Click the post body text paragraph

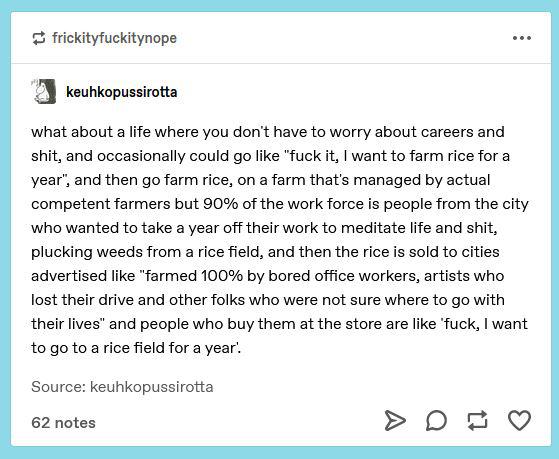(280, 240)
